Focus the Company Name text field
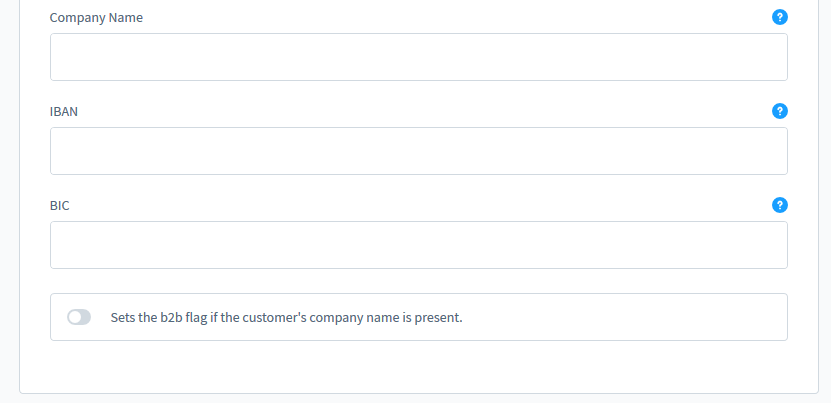Image resolution: width=831 pixels, height=403 pixels. (419, 57)
